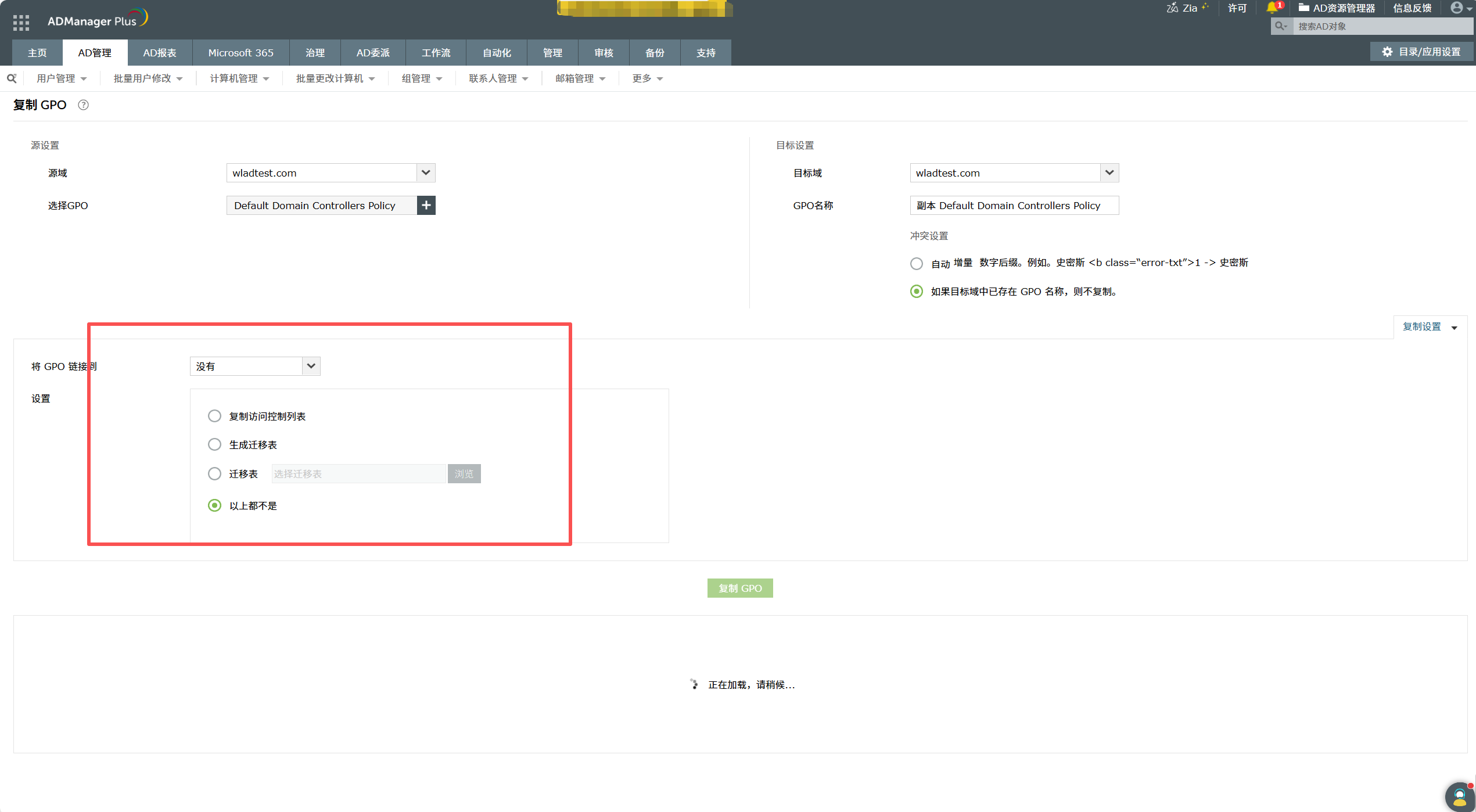Select the 生成迁移表 radio option
1476x812 pixels.
[214, 444]
